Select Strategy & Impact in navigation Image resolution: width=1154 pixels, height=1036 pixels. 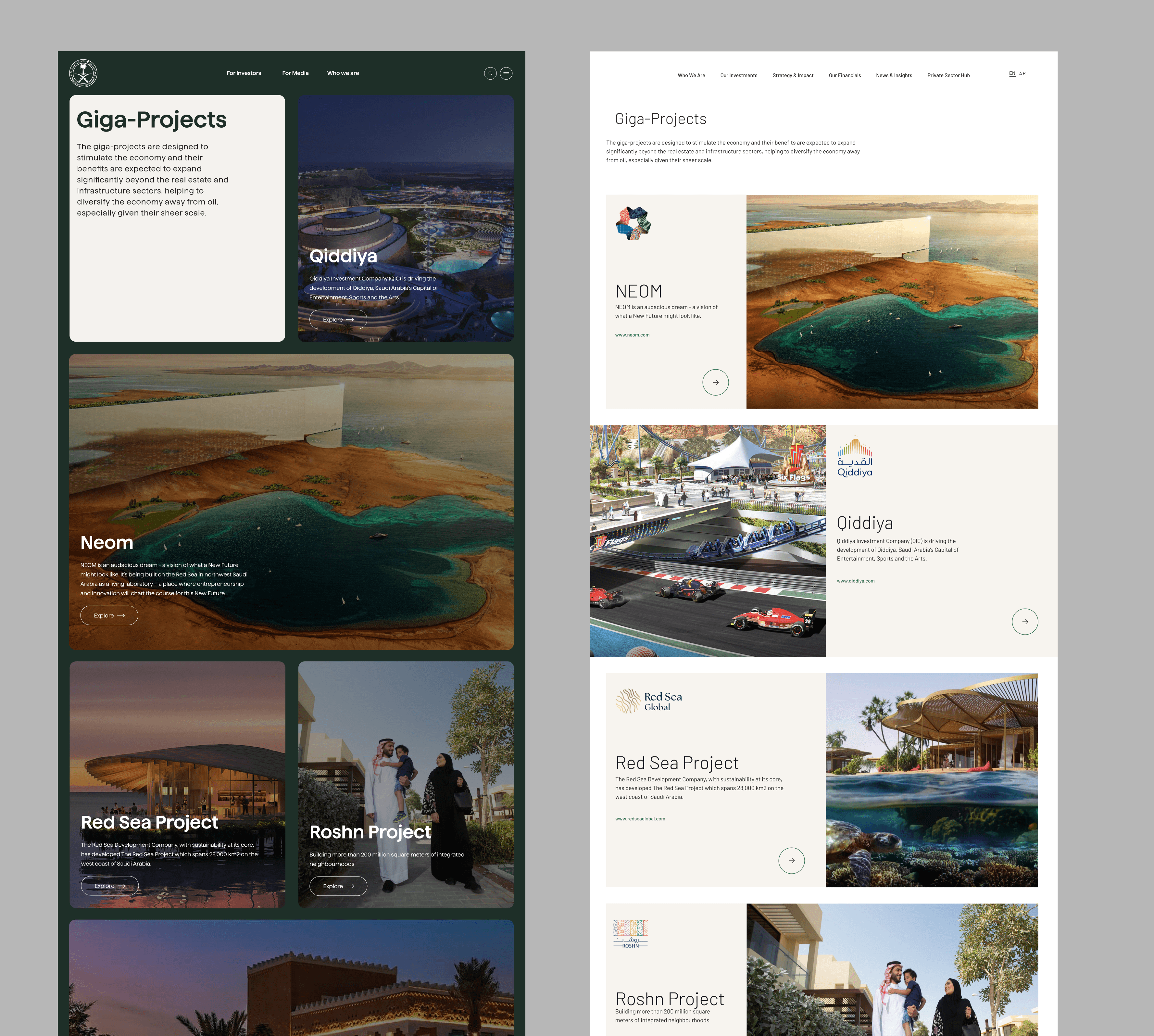pyautogui.click(x=793, y=76)
